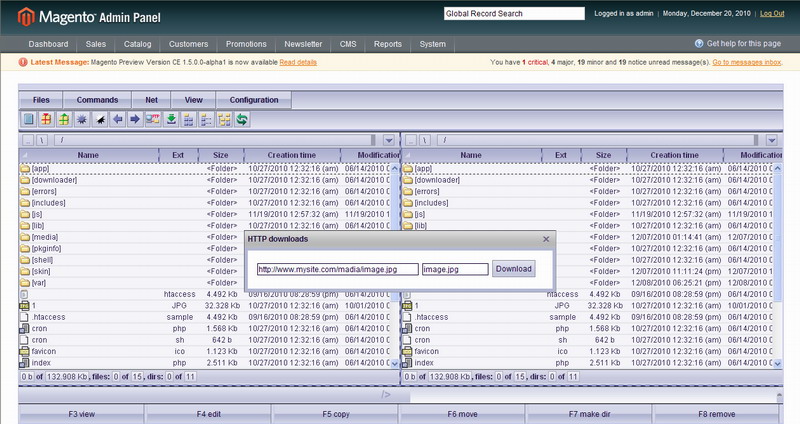Image resolution: width=800 pixels, height=424 pixels.
Task: Click the F8 remove button
Action: 717,414
